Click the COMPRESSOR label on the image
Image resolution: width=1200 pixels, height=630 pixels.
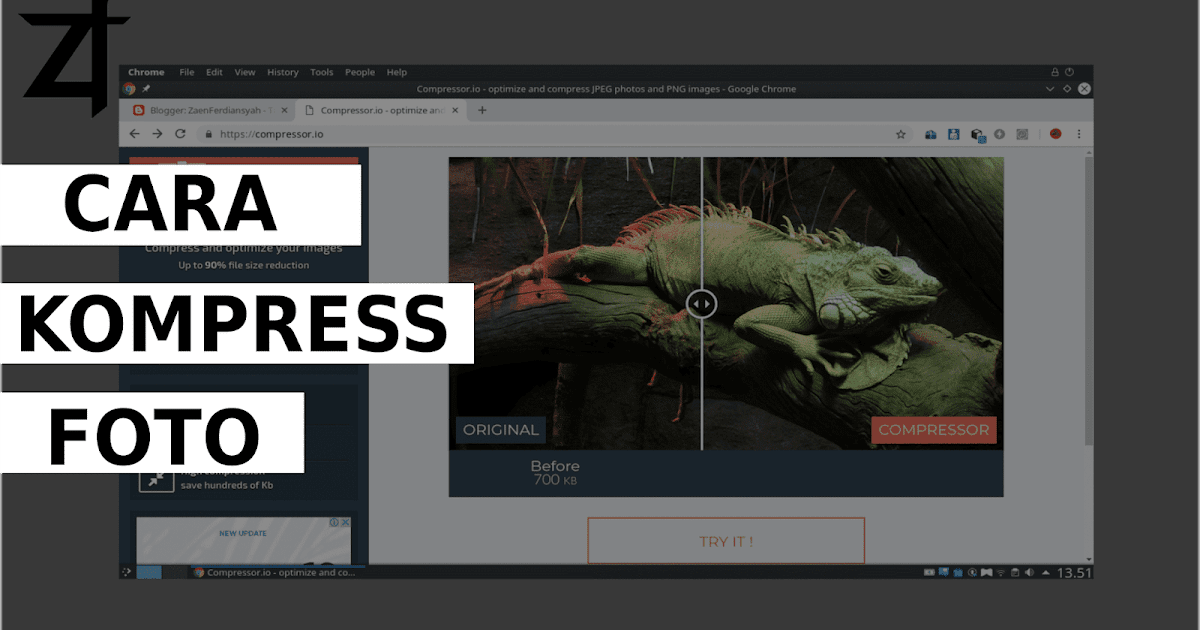(x=934, y=430)
